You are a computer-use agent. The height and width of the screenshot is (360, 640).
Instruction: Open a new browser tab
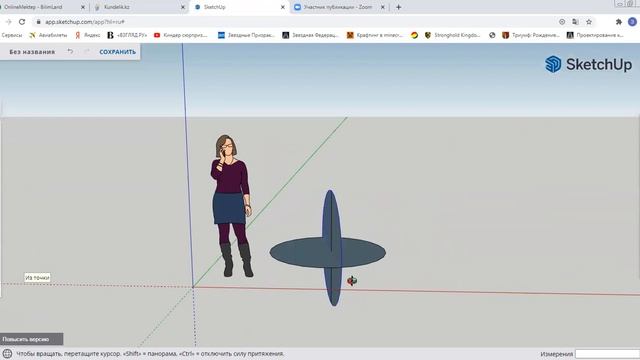coord(398,7)
